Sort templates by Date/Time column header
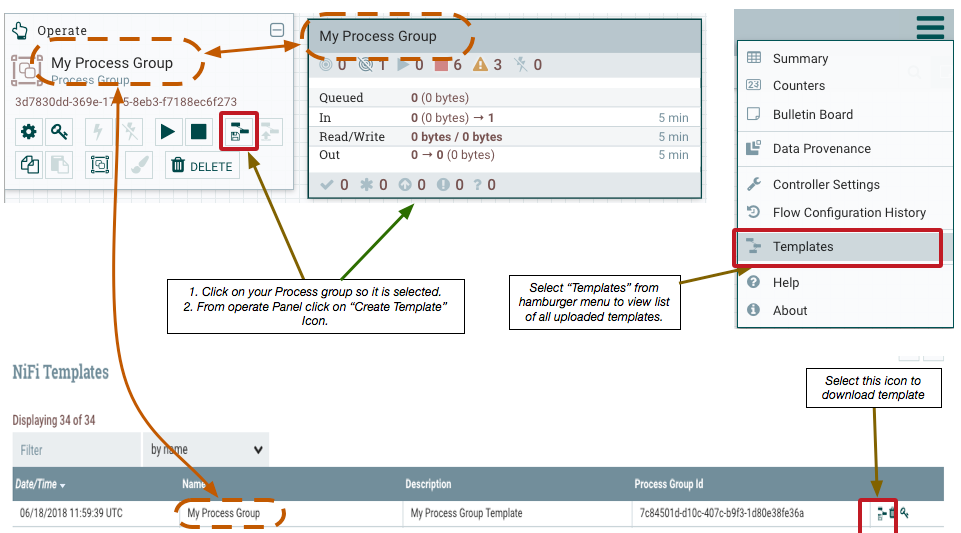Viewport: 961px width, 533px height. pos(40,484)
